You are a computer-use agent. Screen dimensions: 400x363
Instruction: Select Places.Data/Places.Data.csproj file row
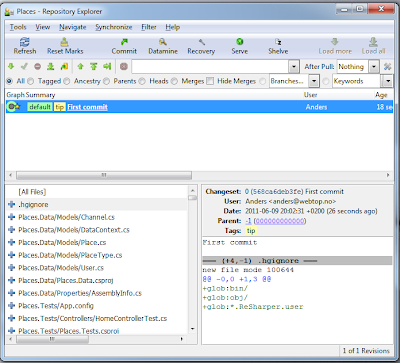tap(97, 280)
